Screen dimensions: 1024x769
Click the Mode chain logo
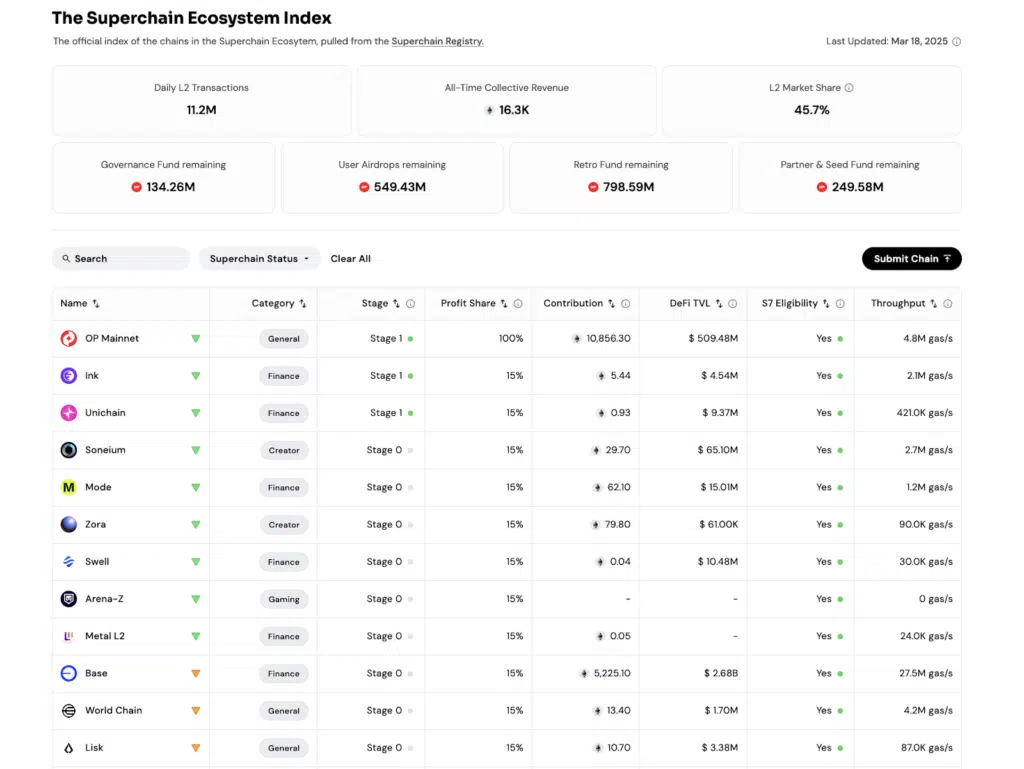(x=69, y=487)
